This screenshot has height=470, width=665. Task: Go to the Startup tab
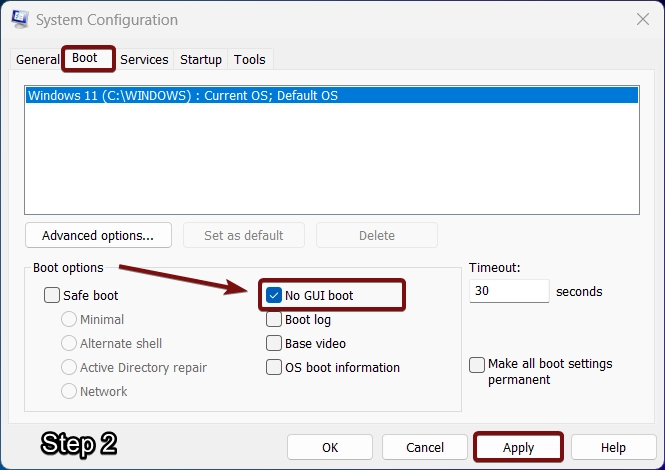point(201,59)
